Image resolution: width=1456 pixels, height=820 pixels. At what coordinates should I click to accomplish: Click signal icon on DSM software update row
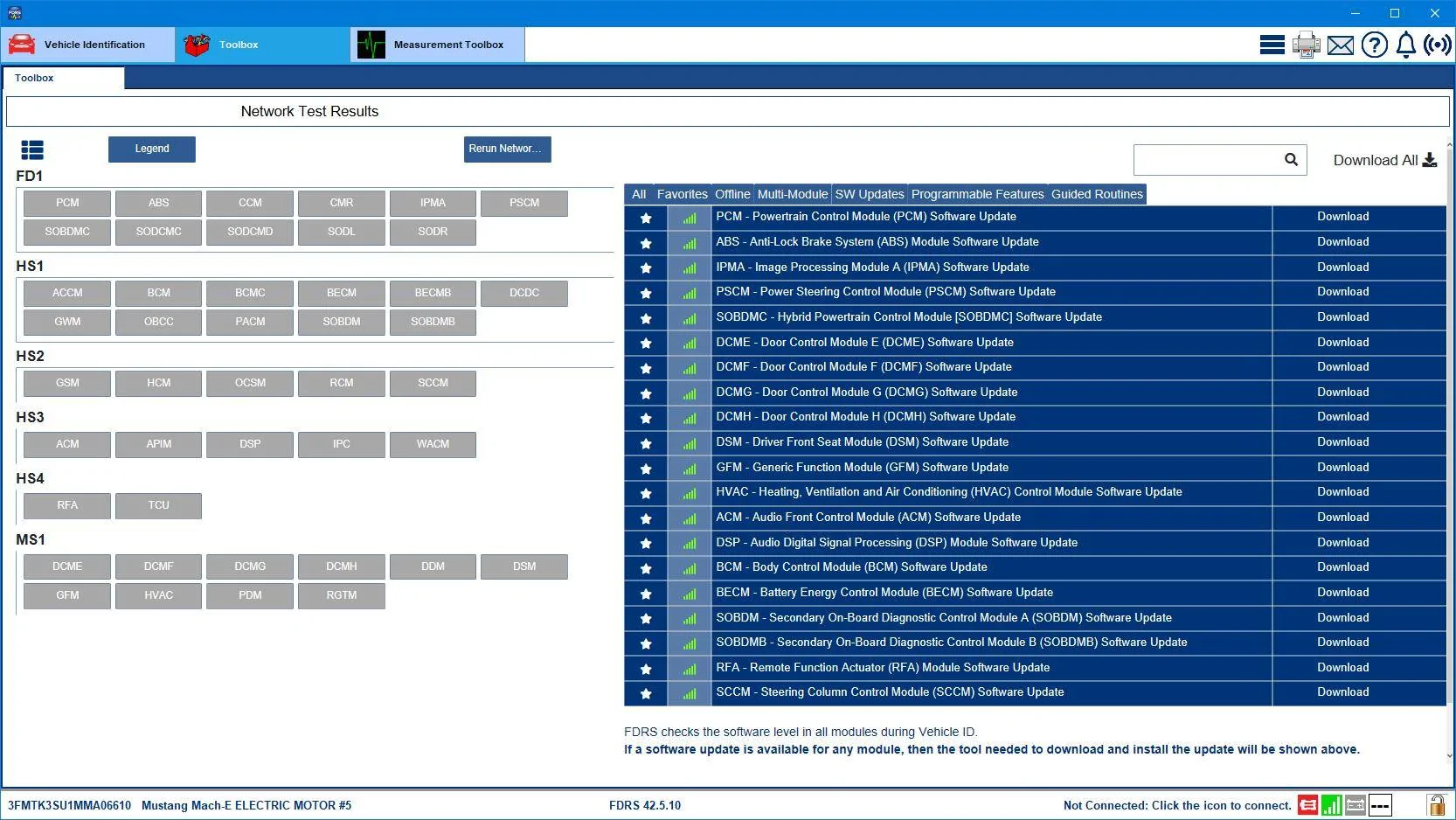click(x=690, y=443)
